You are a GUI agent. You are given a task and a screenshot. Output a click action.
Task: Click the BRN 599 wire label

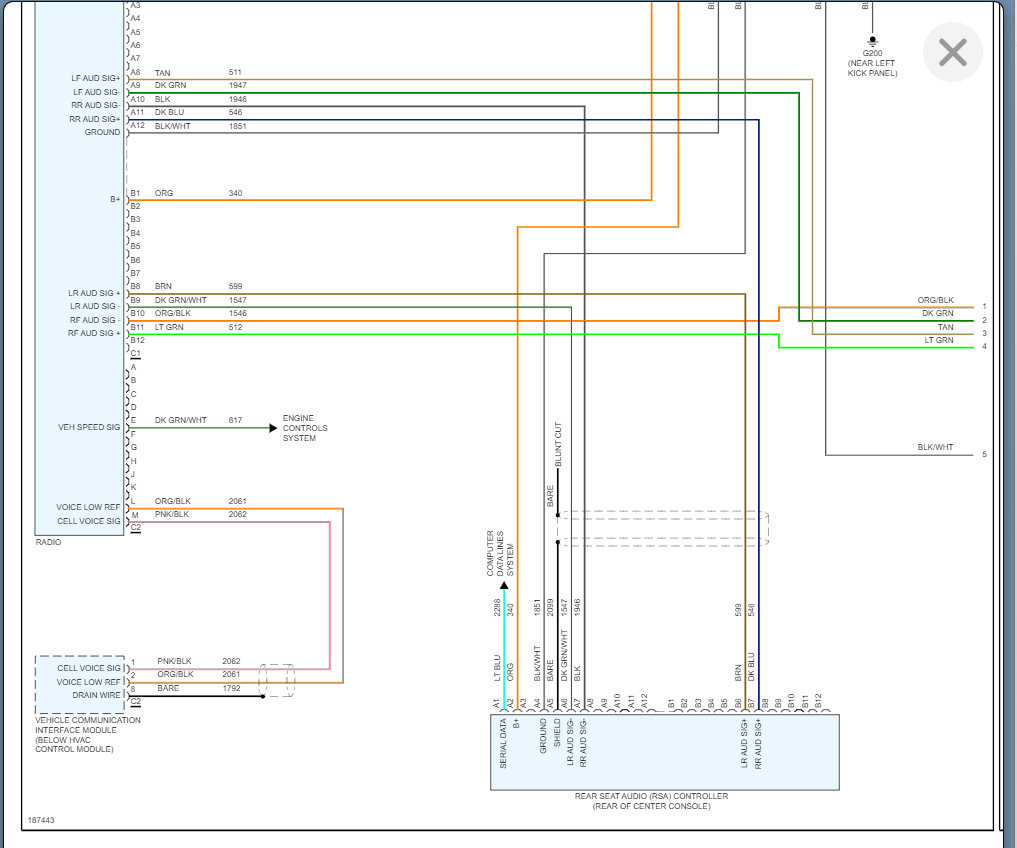pyautogui.click(x=198, y=286)
